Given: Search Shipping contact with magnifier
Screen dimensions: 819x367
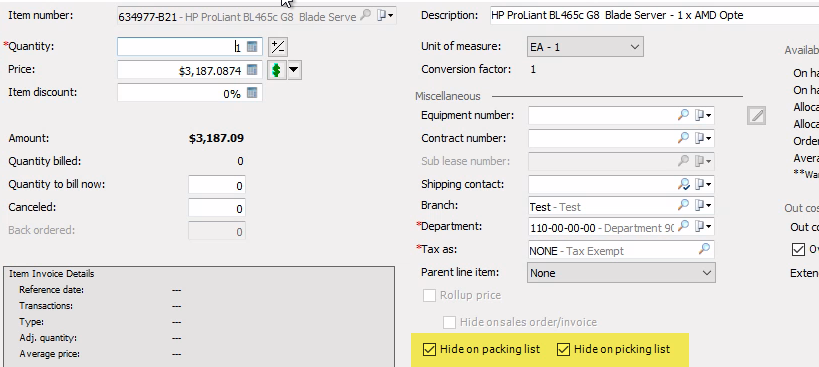Looking at the screenshot, I should click(683, 184).
